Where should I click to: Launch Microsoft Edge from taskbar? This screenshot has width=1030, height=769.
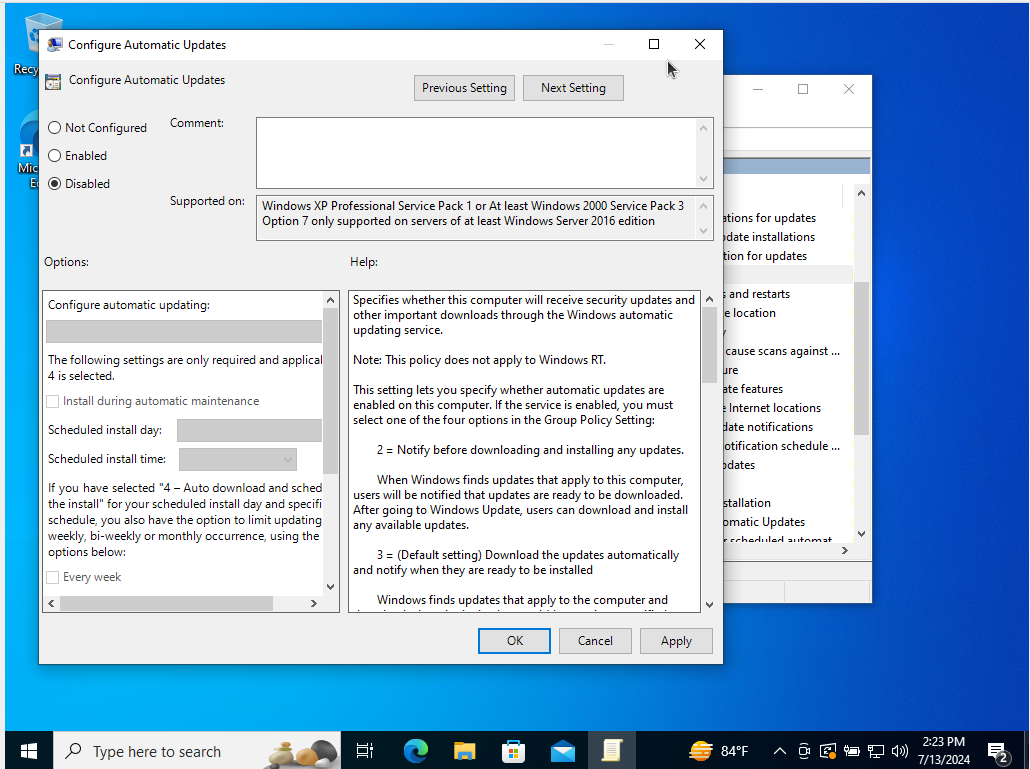(x=415, y=751)
